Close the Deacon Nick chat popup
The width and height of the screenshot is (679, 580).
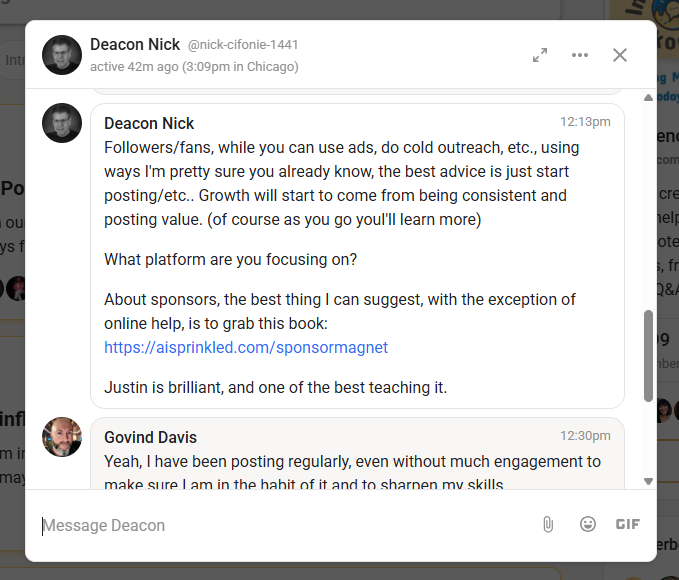click(620, 55)
